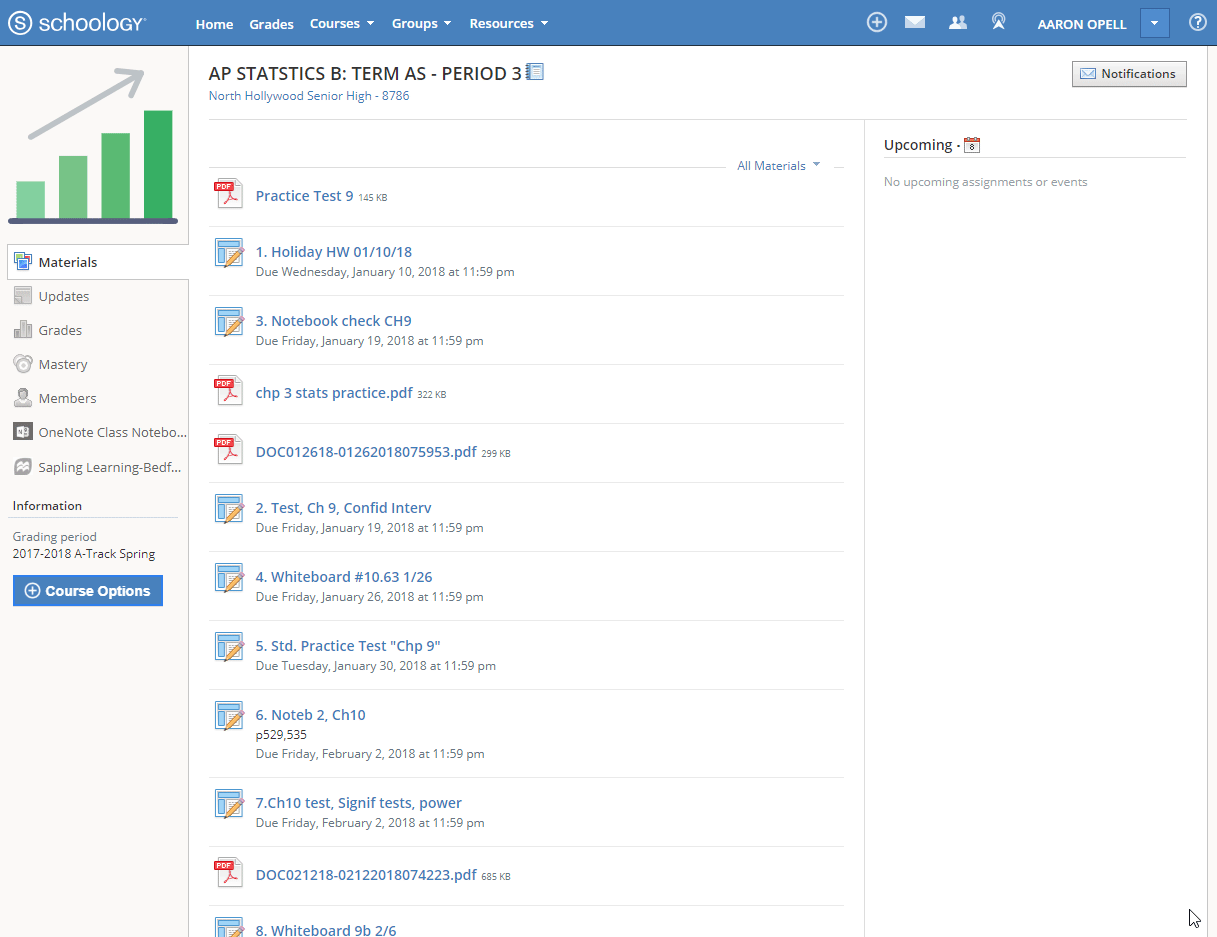Click the assignment icon for Test, Ch 9, Confid Interv
The height and width of the screenshot is (937, 1217).
(230, 509)
